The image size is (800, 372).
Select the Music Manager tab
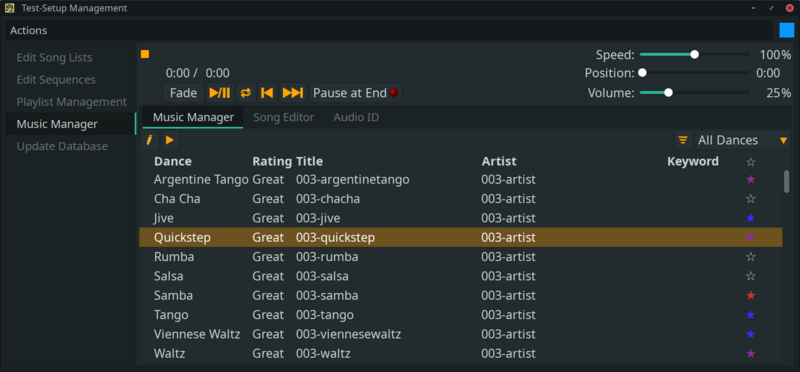pos(193,117)
